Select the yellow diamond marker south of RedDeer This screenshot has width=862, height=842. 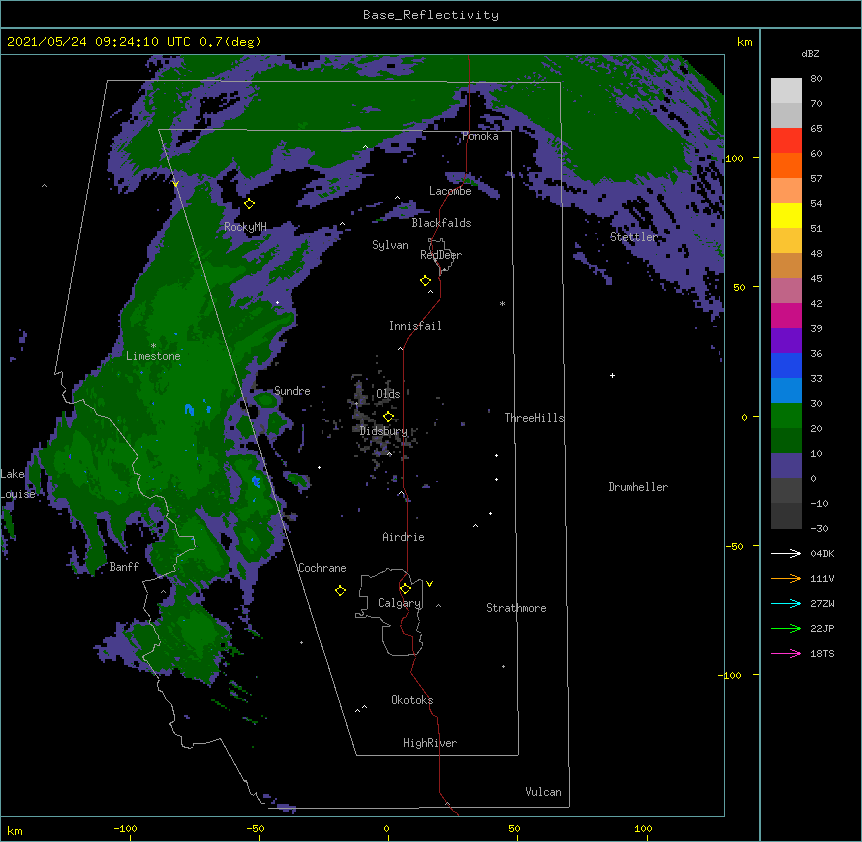[426, 281]
